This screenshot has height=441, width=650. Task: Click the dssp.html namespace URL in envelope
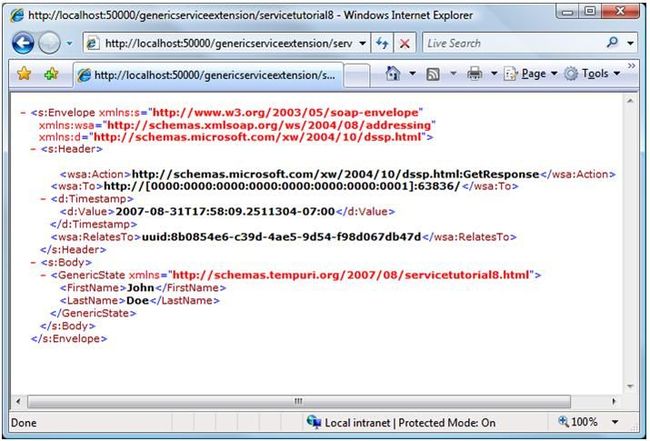pyautogui.click(x=257, y=137)
